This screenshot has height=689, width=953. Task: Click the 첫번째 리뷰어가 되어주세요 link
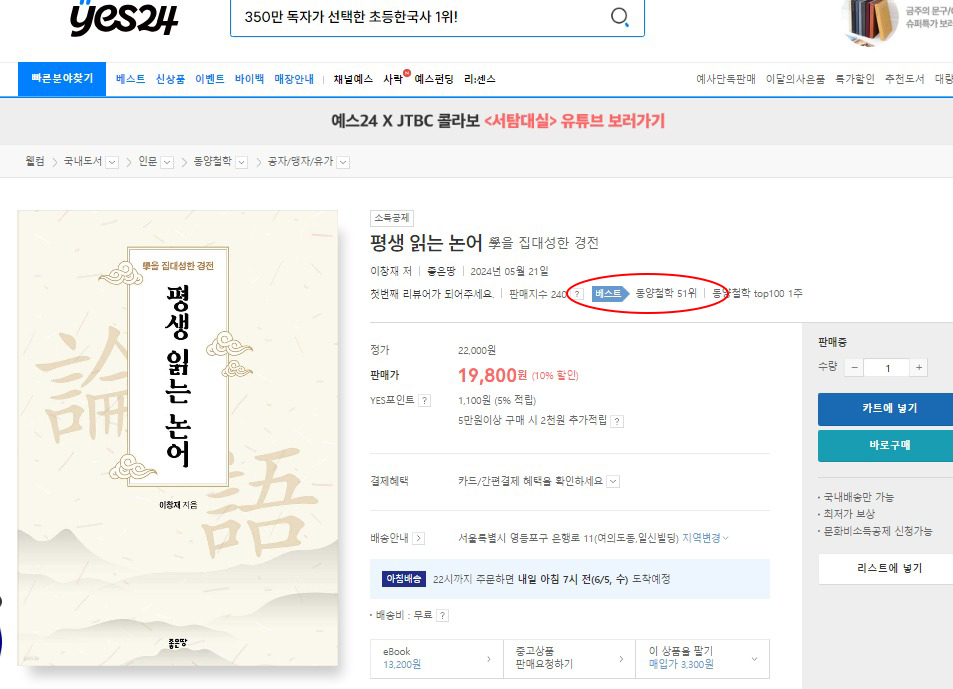pyautogui.click(x=432, y=294)
